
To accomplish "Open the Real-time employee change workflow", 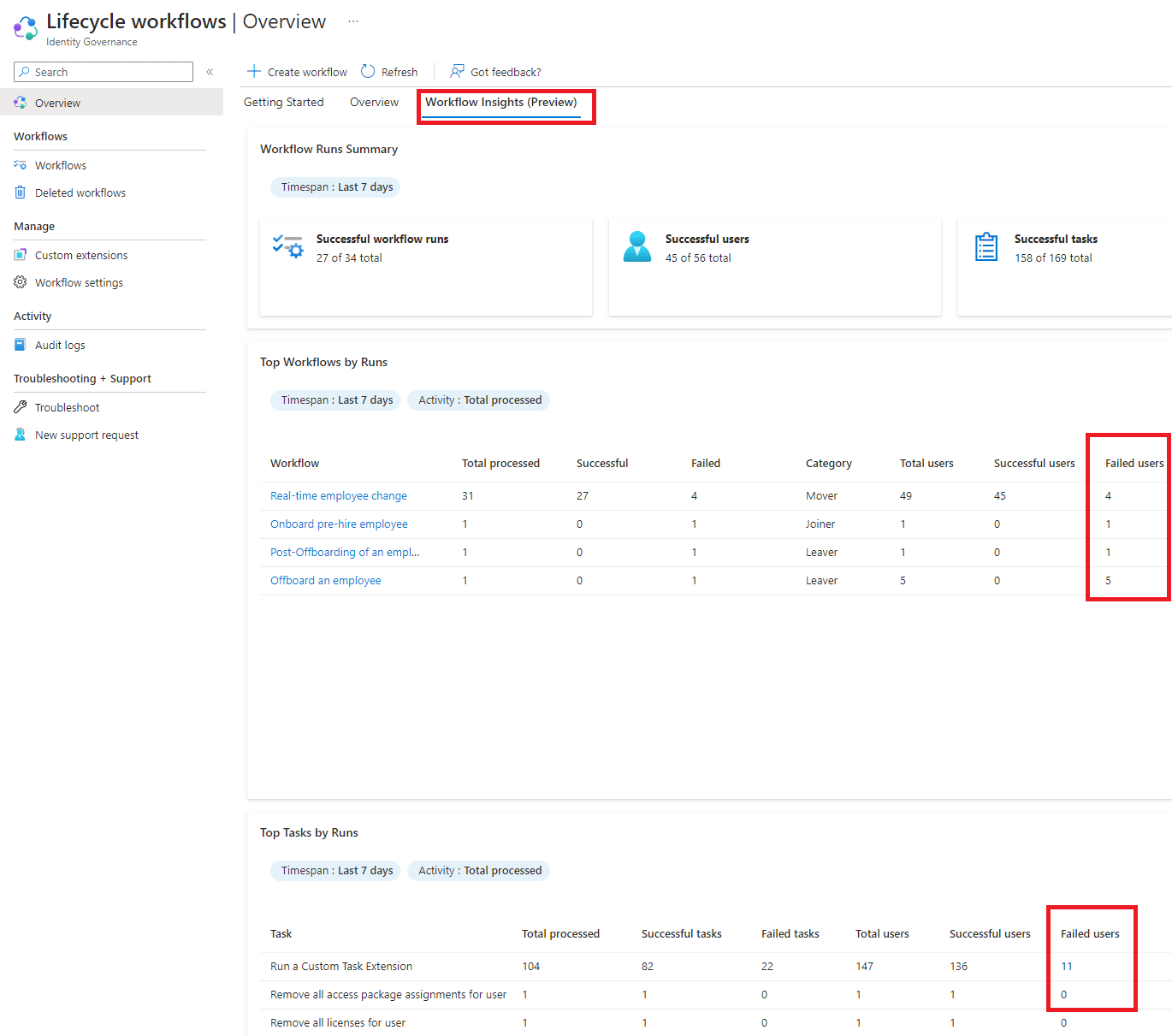I will 338,495.
